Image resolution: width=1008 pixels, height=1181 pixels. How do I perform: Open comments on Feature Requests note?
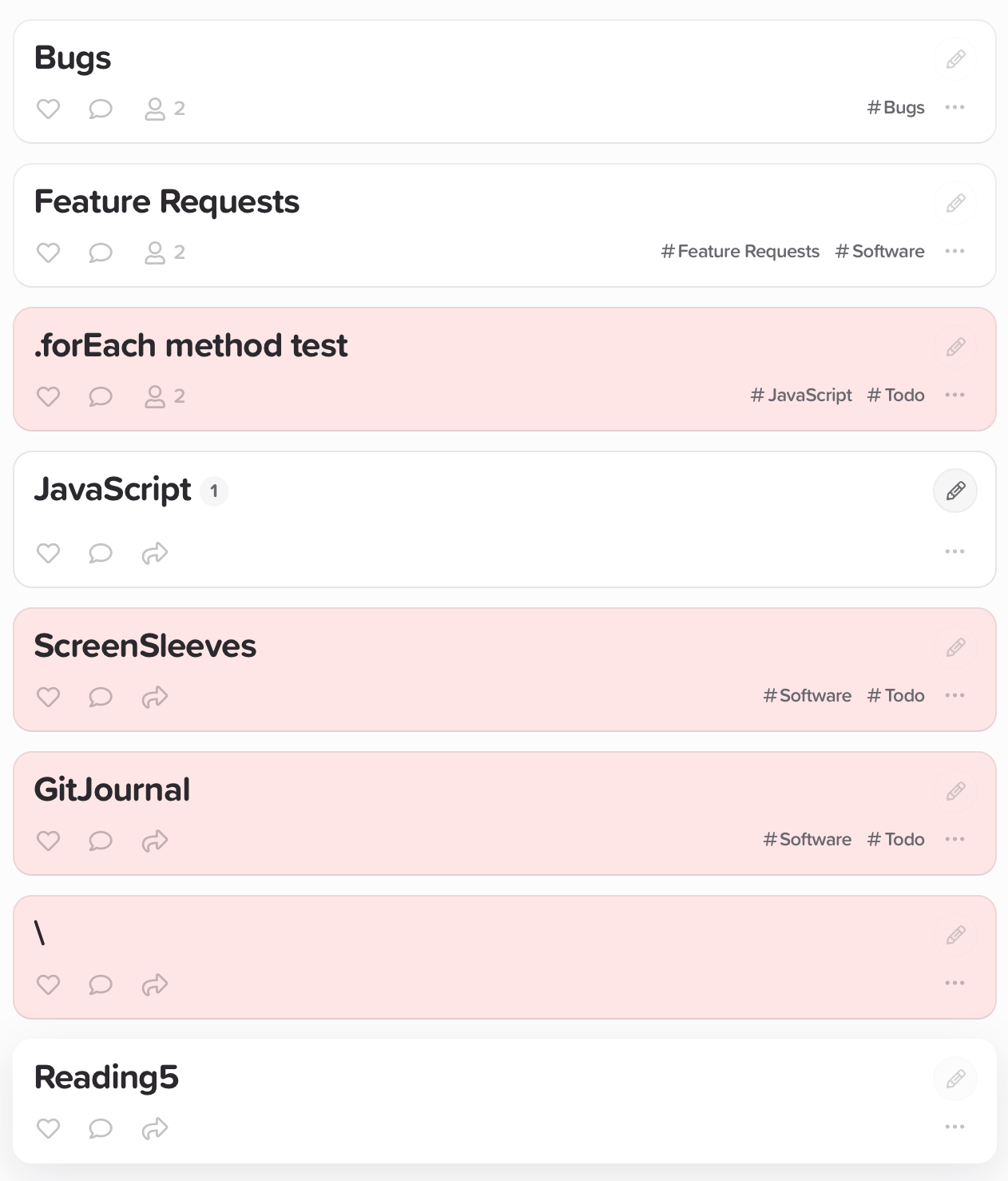(x=101, y=253)
